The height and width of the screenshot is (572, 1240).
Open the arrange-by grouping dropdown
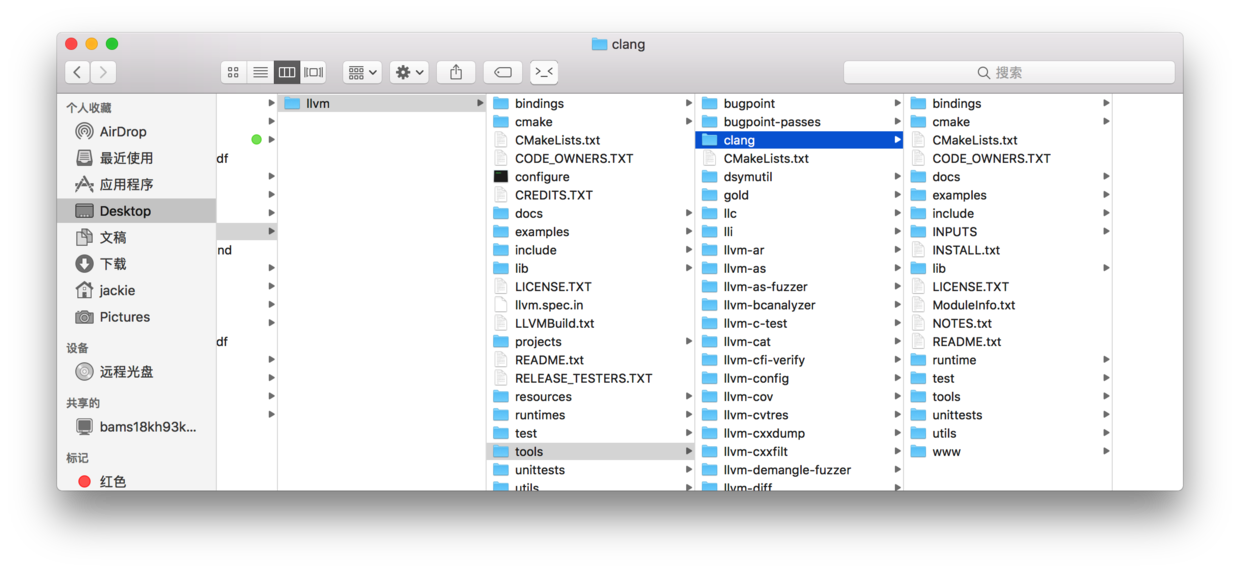pos(362,72)
